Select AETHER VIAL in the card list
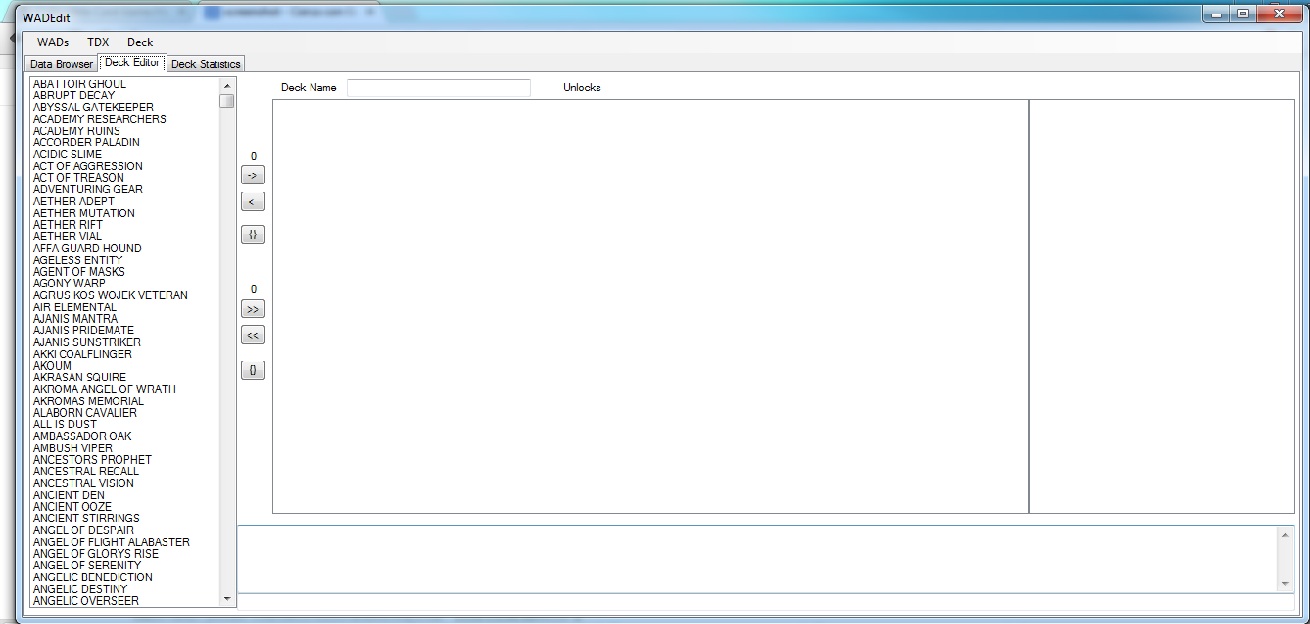The height and width of the screenshot is (624, 1310). [67, 236]
